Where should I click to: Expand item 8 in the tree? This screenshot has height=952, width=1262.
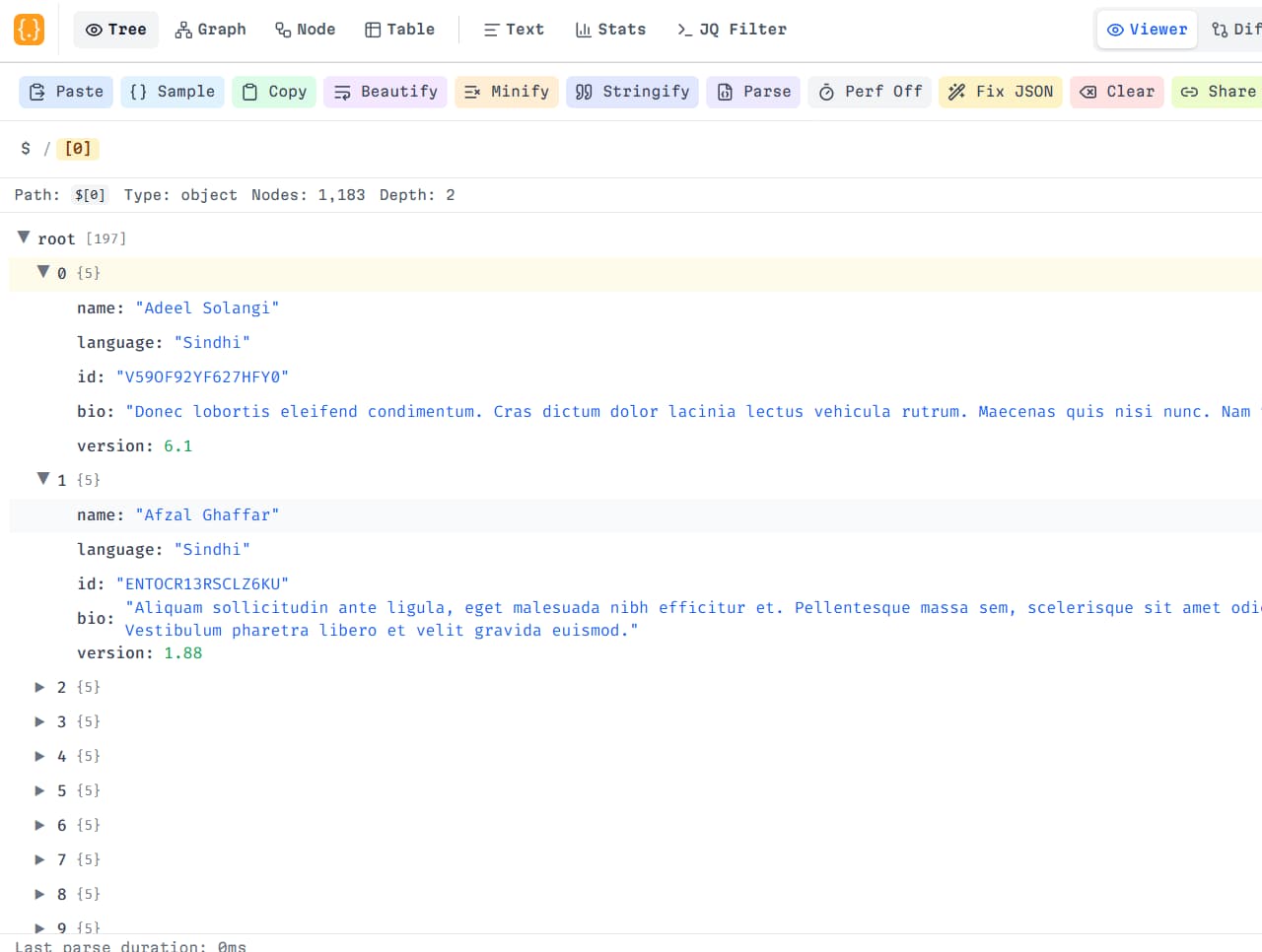(x=40, y=894)
